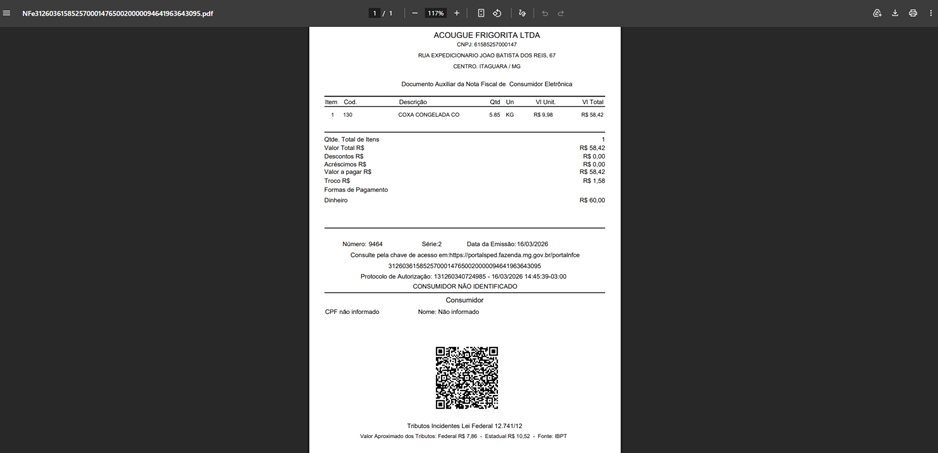Click the page number input field
This screenshot has width=938, height=453.
point(374,13)
